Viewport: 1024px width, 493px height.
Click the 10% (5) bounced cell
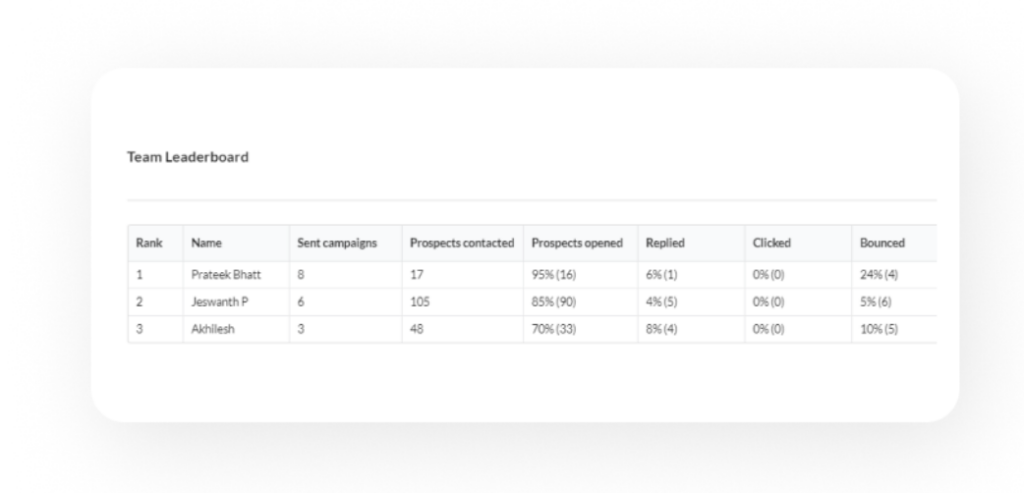pyautogui.click(x=878, y=329)
